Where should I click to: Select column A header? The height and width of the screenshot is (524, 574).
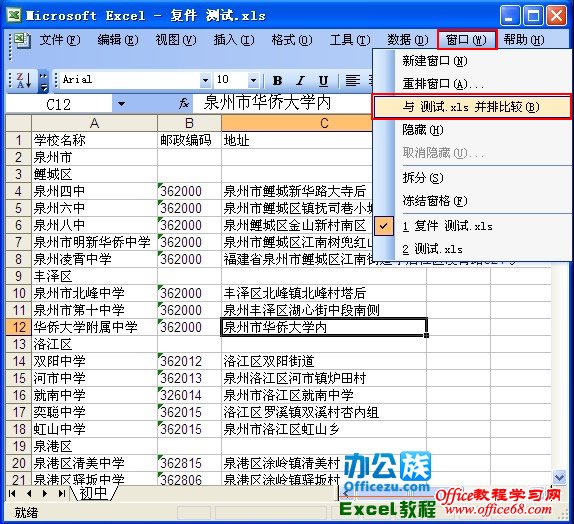[94, 123]
